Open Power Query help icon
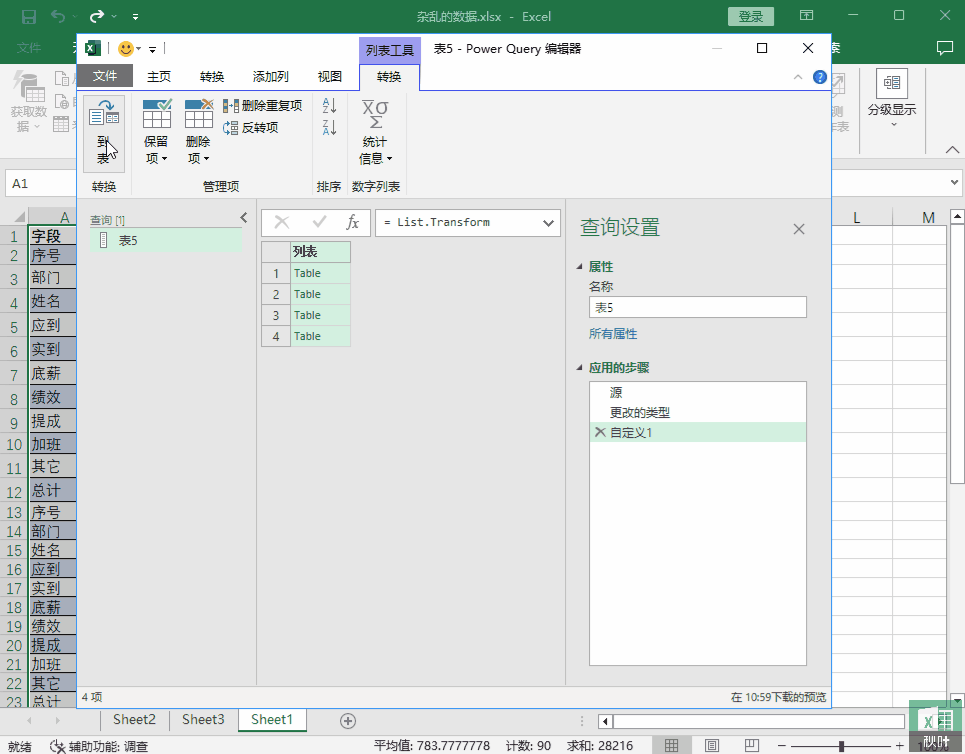Screen dimensions: 965x754 820,77
